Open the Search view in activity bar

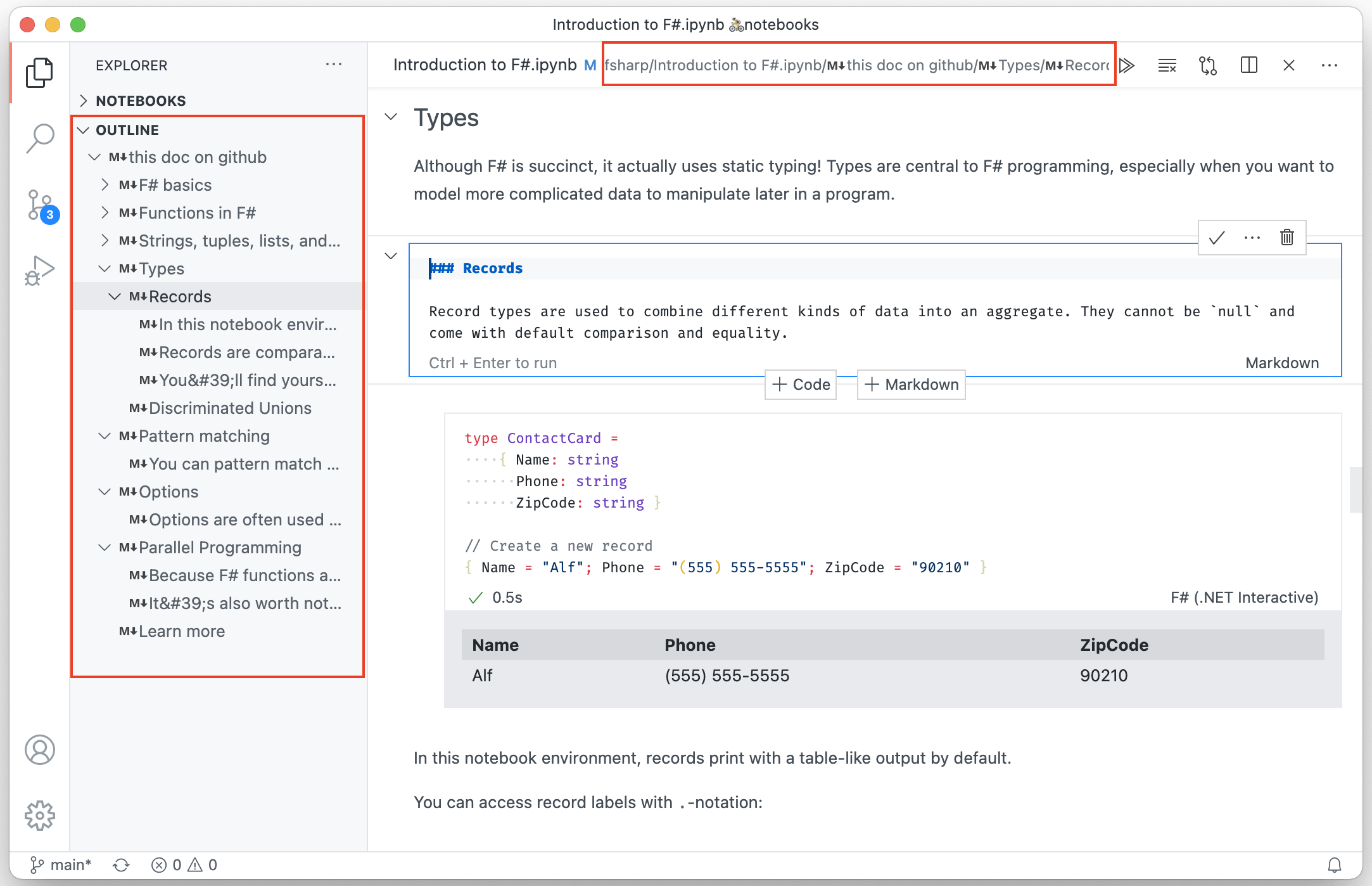[39, 138]
